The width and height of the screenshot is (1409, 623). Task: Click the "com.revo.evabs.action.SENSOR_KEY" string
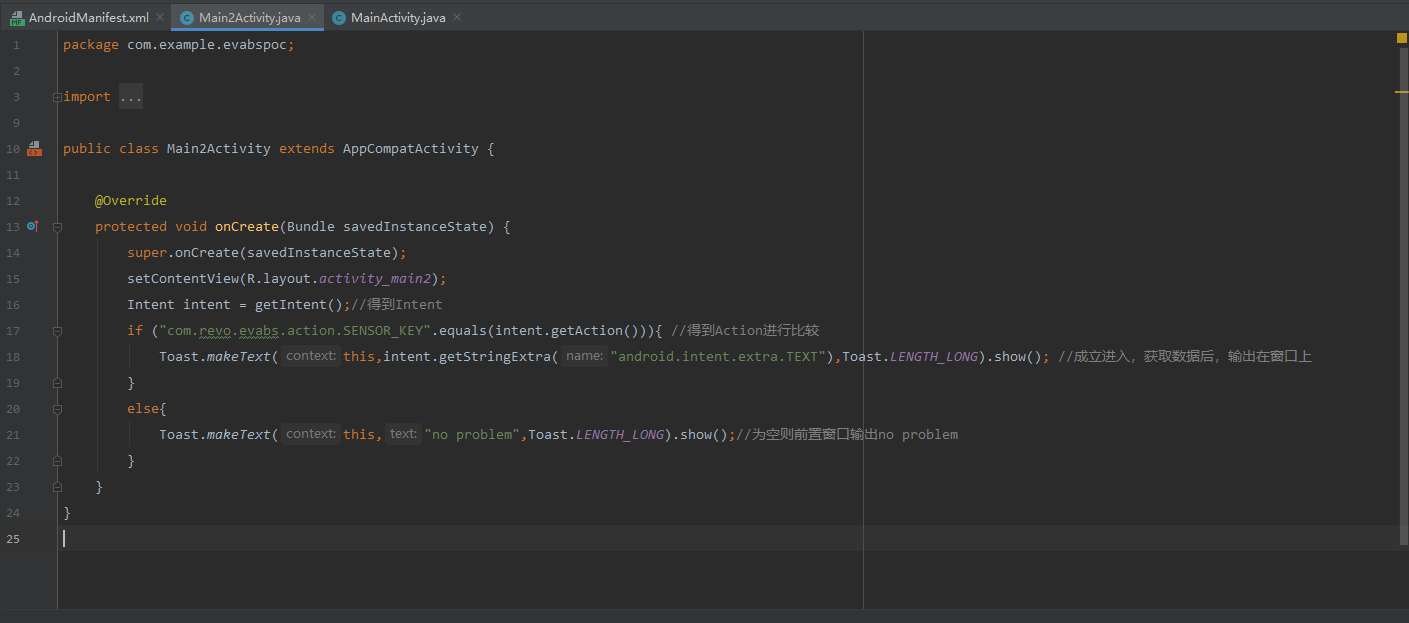click(294, 331)
